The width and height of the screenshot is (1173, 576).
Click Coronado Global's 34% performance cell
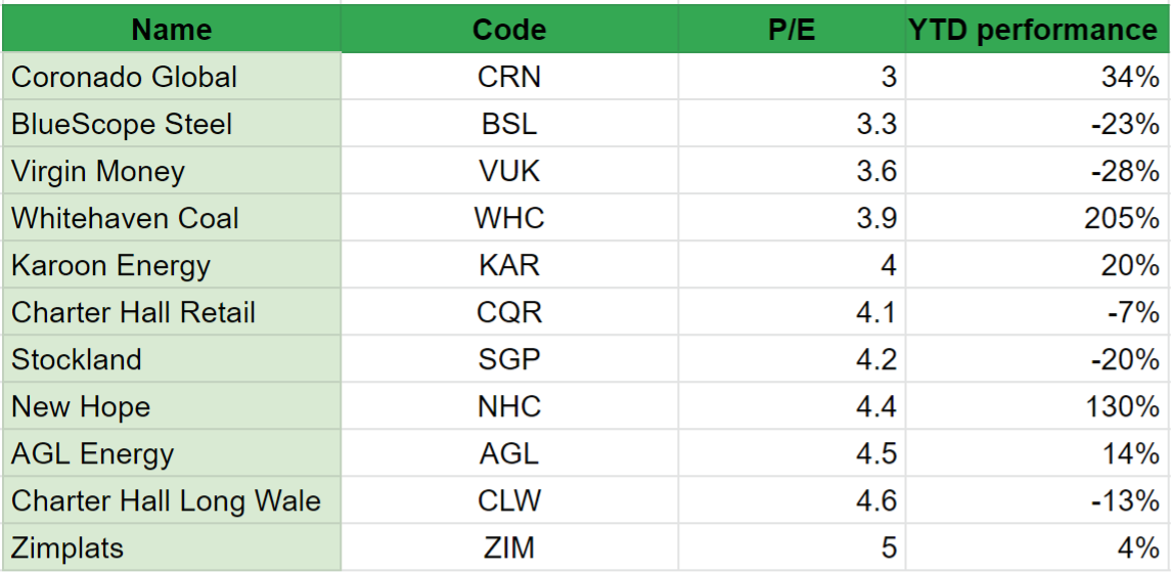(1038, 76)
